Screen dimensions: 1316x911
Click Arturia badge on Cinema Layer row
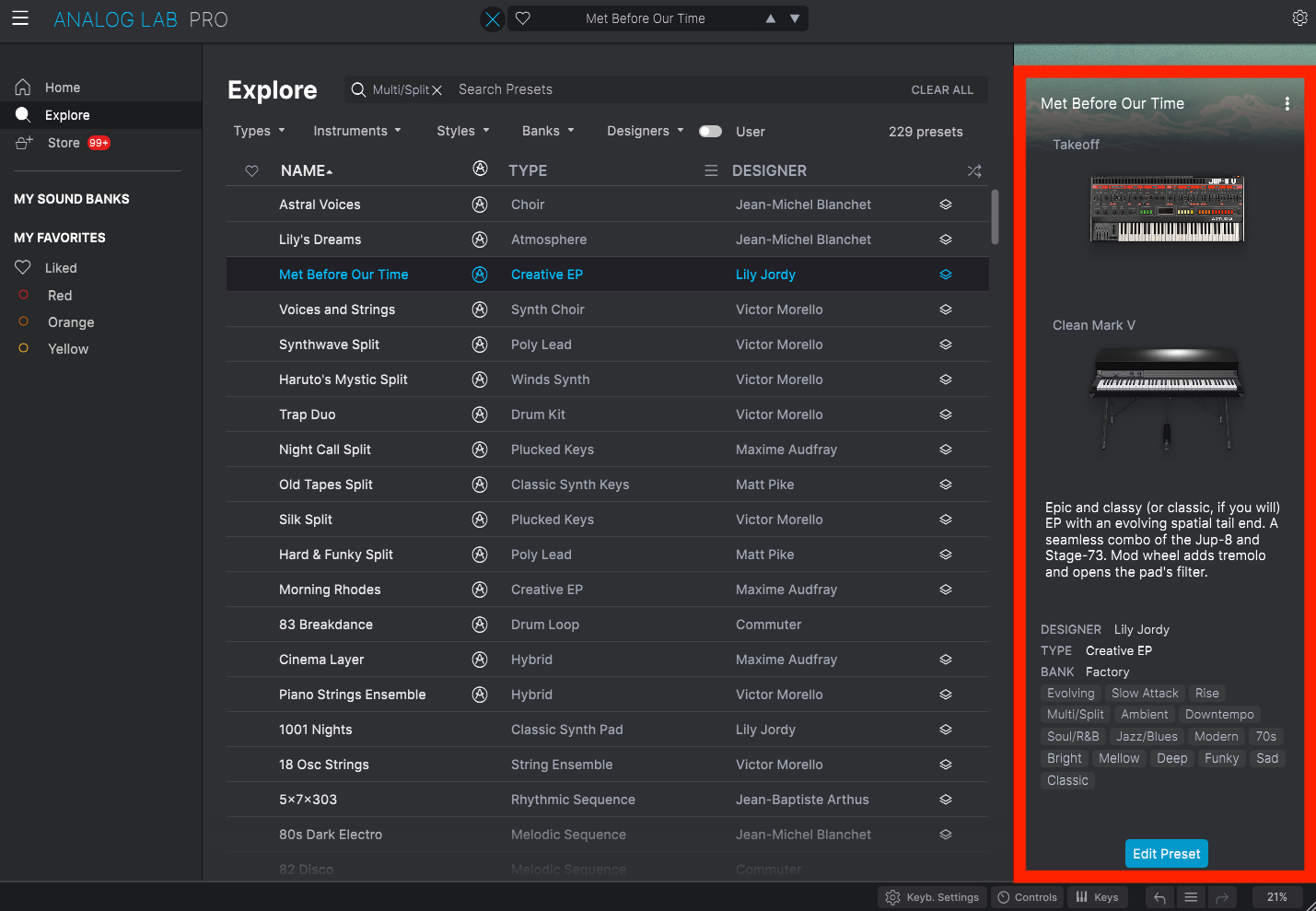click(480, 660)
